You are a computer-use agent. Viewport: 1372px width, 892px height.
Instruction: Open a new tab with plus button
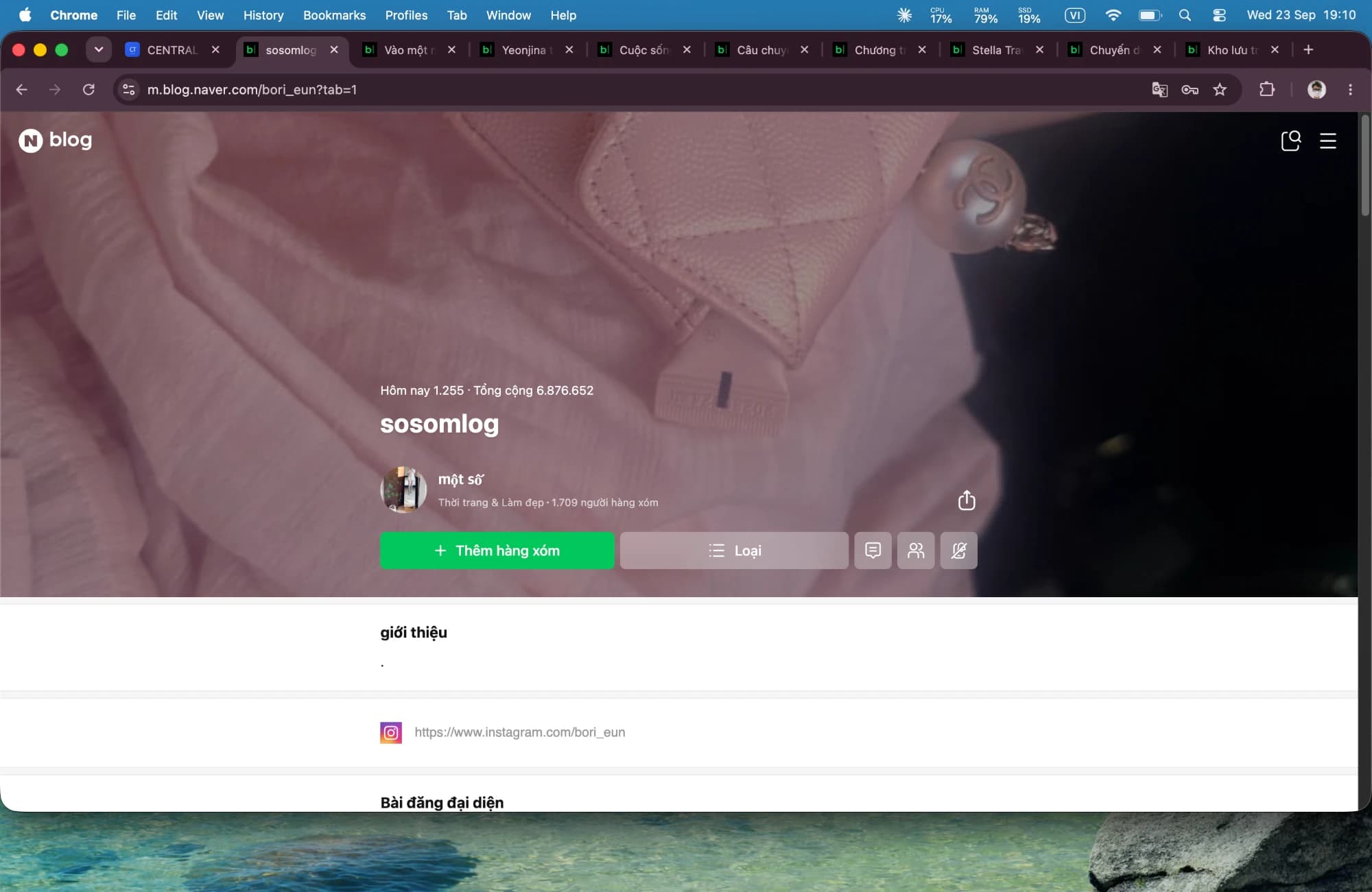[1308, 49]
